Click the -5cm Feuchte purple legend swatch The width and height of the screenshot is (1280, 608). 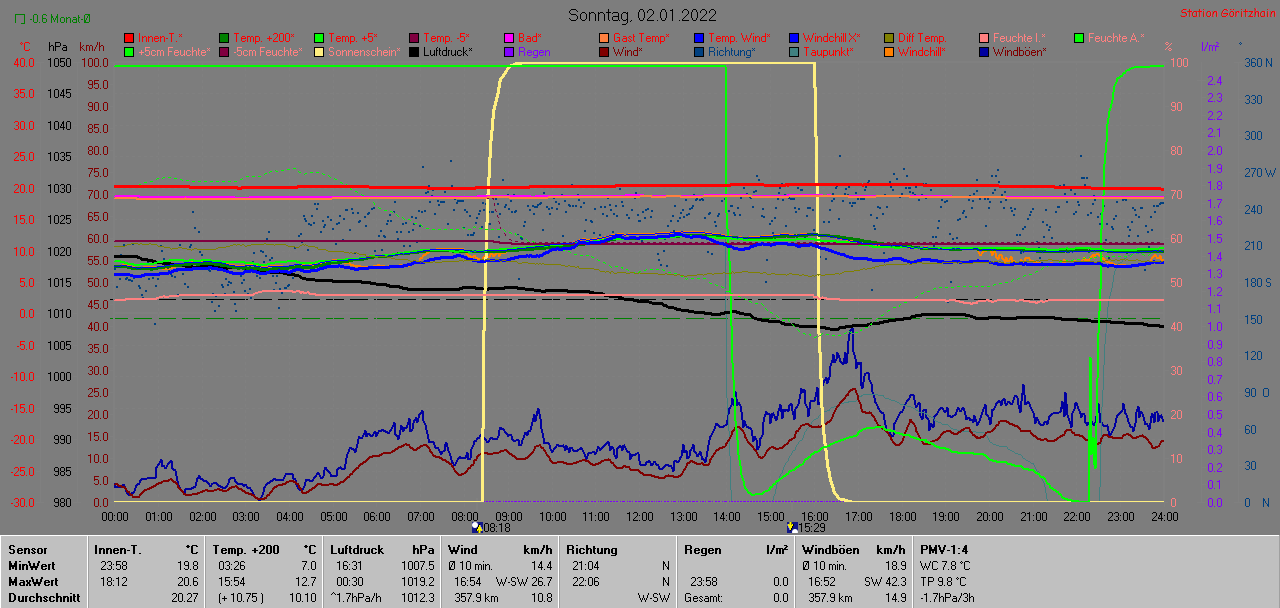click(225, 51)
